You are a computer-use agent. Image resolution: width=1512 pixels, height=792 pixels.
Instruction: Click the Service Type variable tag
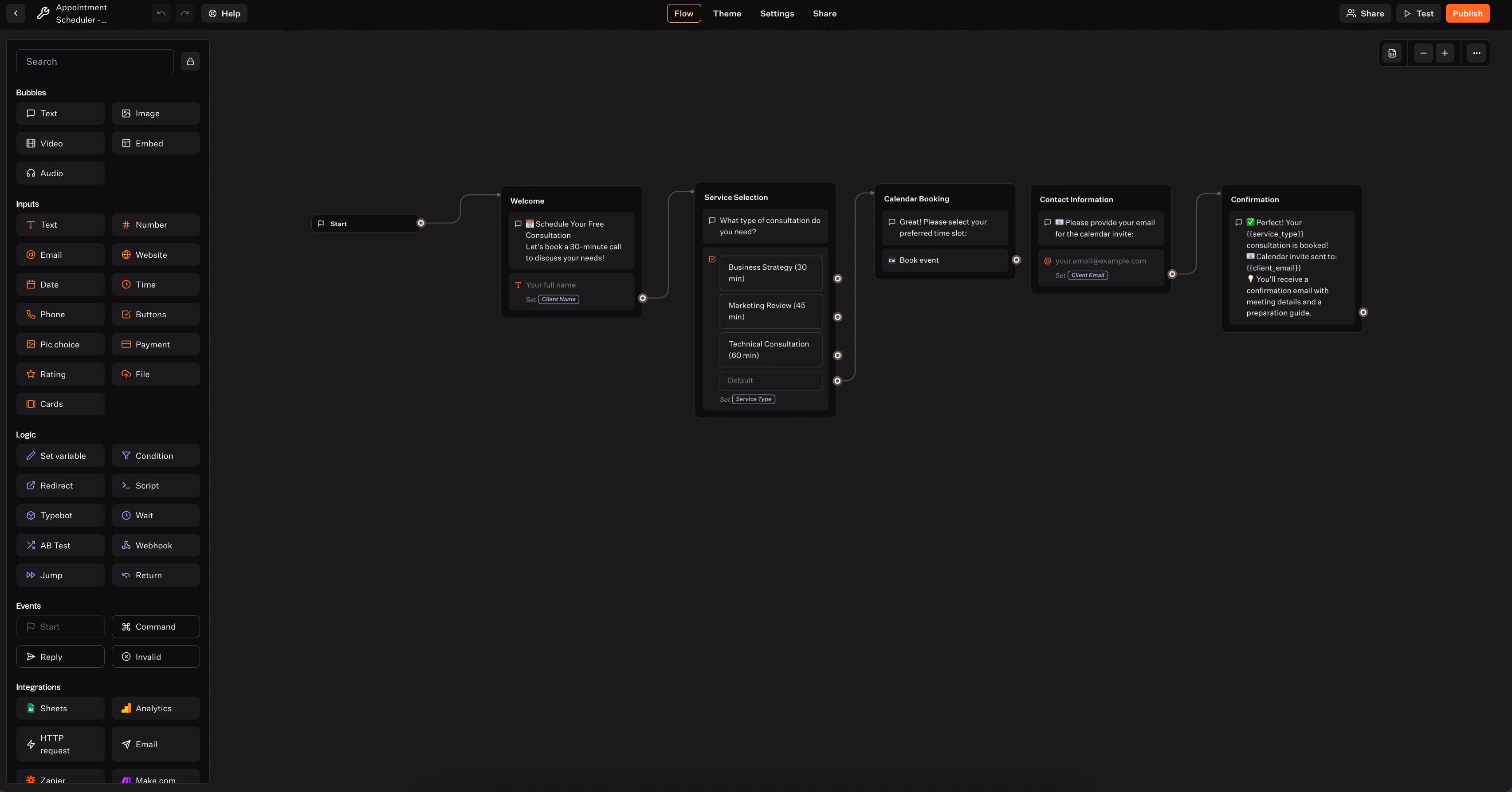(753, 399)
